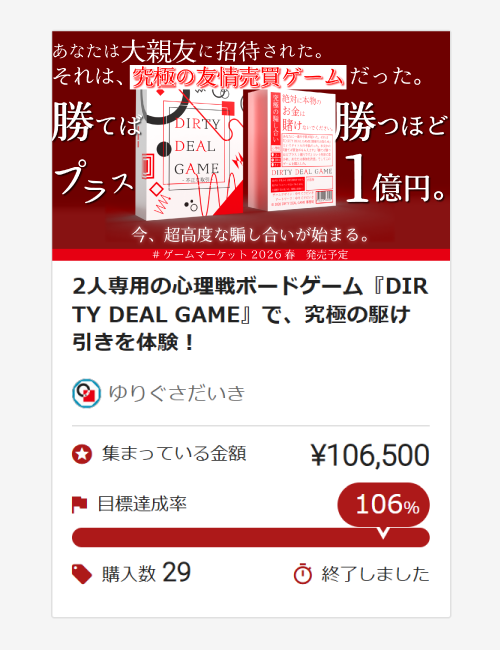Click the back-side game box in the banner
500x650 pixels.
pos(291,150)
